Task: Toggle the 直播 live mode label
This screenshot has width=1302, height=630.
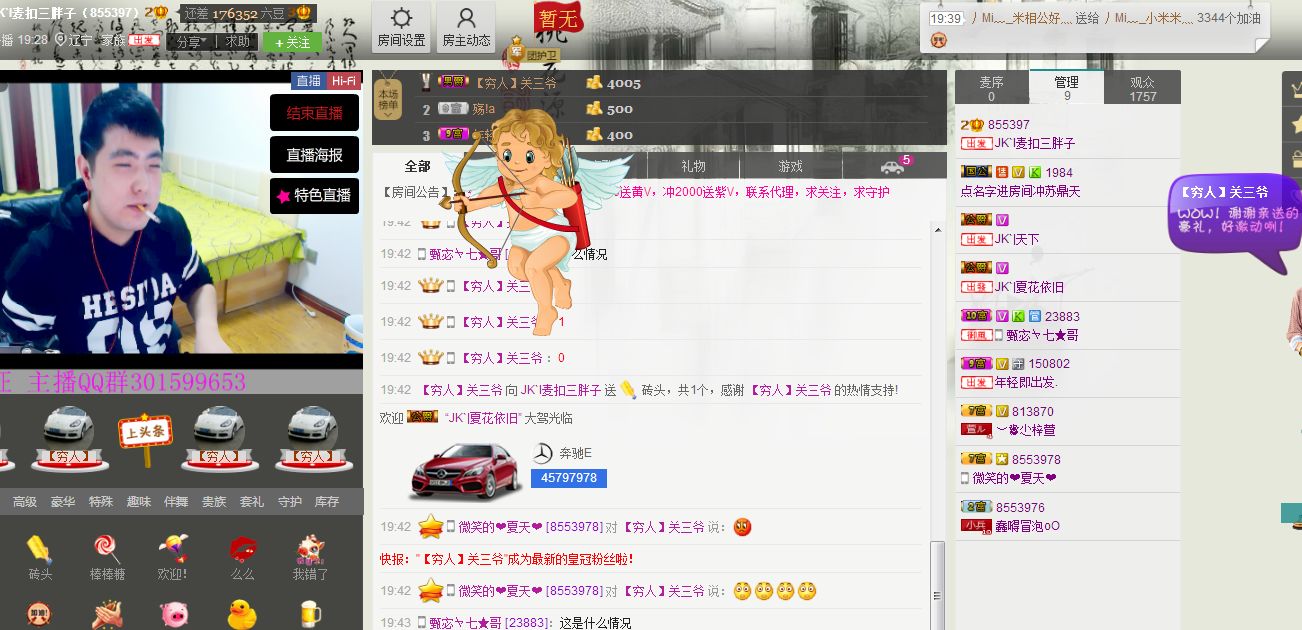Action: [x=309, y=81]
